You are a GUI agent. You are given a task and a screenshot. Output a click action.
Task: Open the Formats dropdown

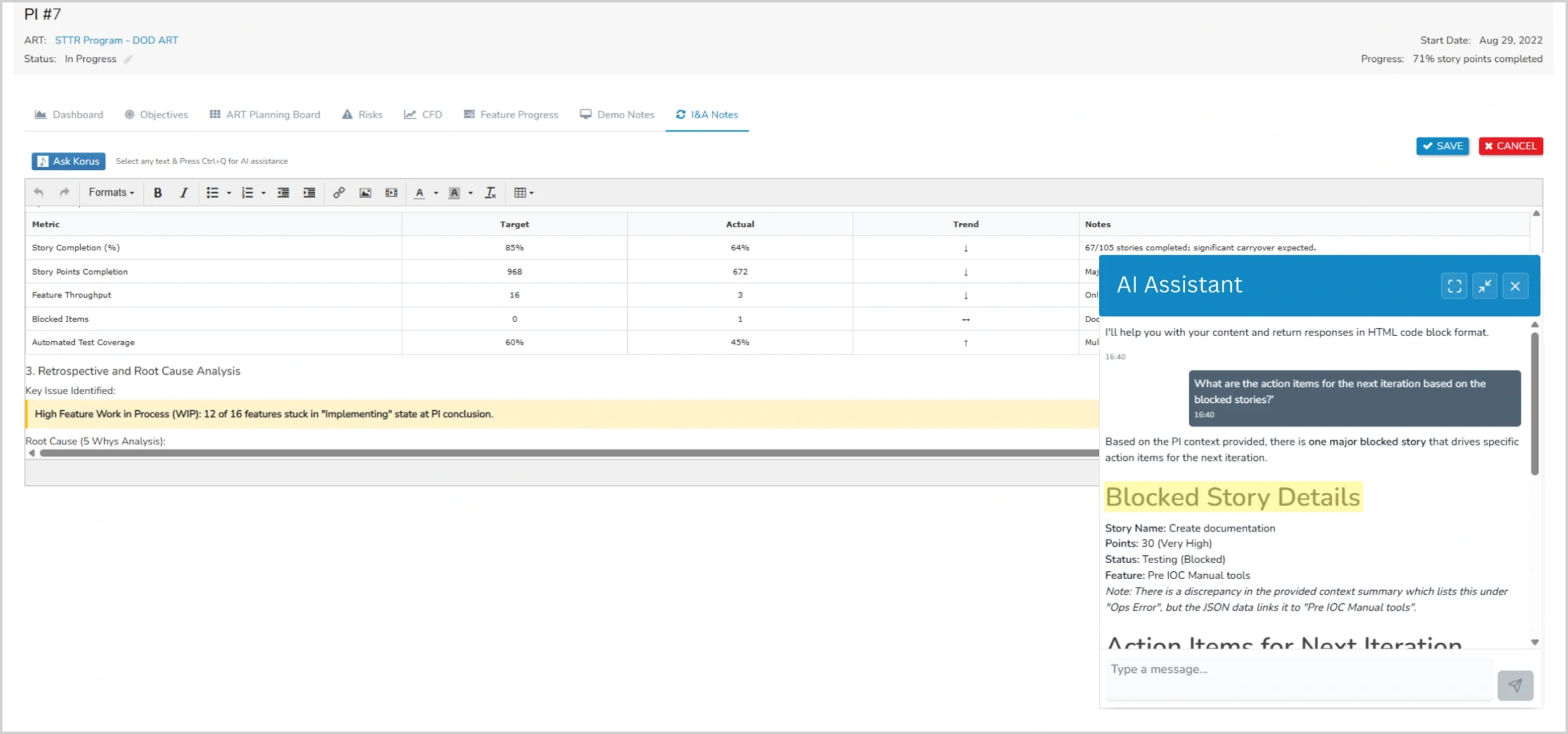[x=111, y=193]
